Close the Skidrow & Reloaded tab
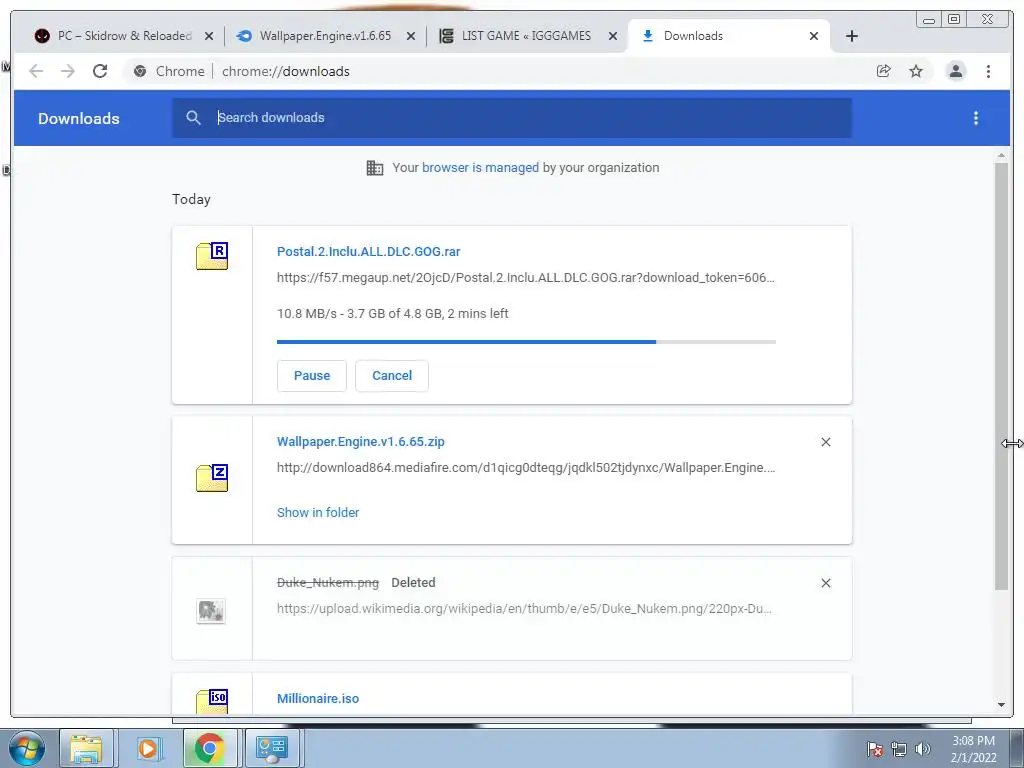Image resolution: width=1024 pixels, height=768 pixels. click(x=209, y=36)
